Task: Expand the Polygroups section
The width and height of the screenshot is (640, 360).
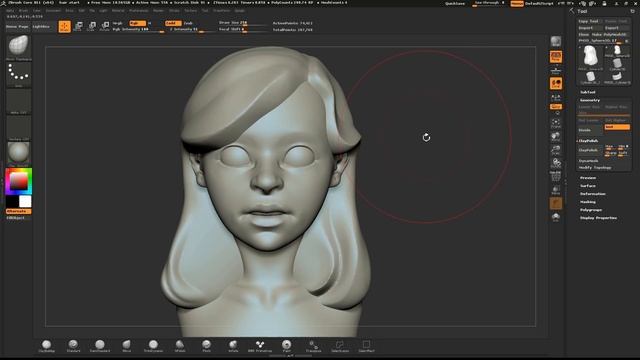Action: [591, 210]
